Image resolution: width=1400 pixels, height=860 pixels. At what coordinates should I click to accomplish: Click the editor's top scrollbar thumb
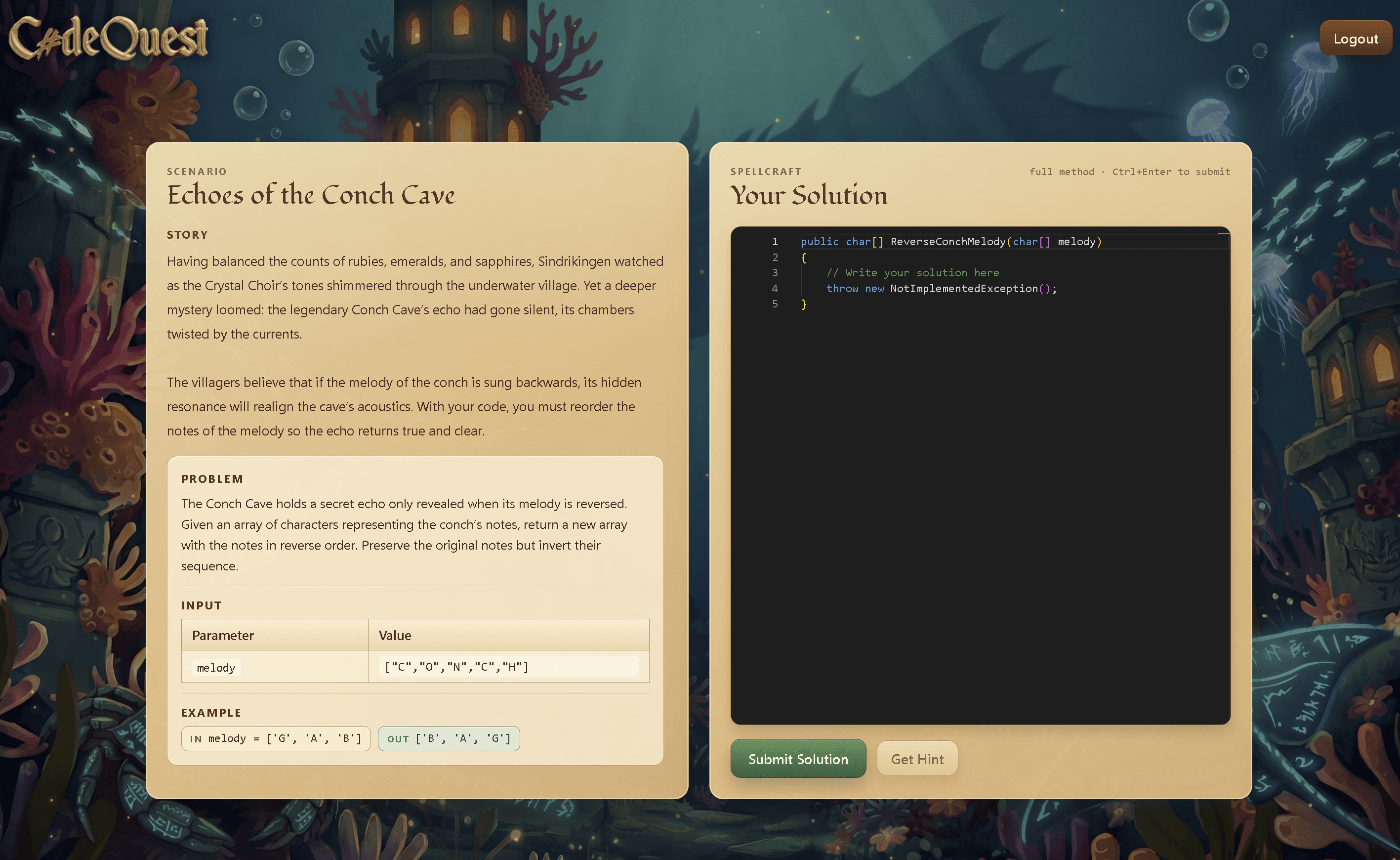(1220, 233)
